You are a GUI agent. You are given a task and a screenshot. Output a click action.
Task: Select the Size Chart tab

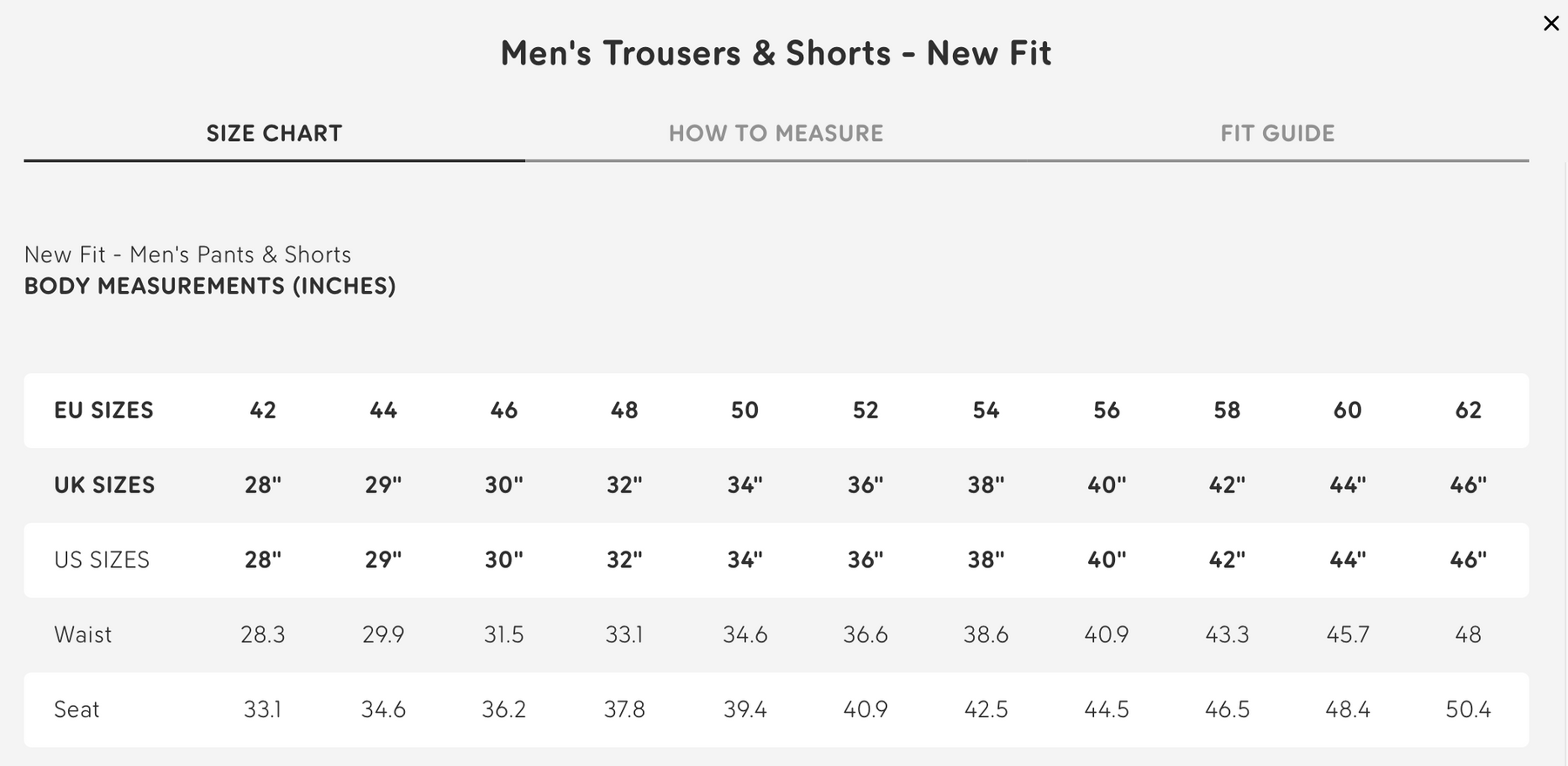(x=274, y=133)
